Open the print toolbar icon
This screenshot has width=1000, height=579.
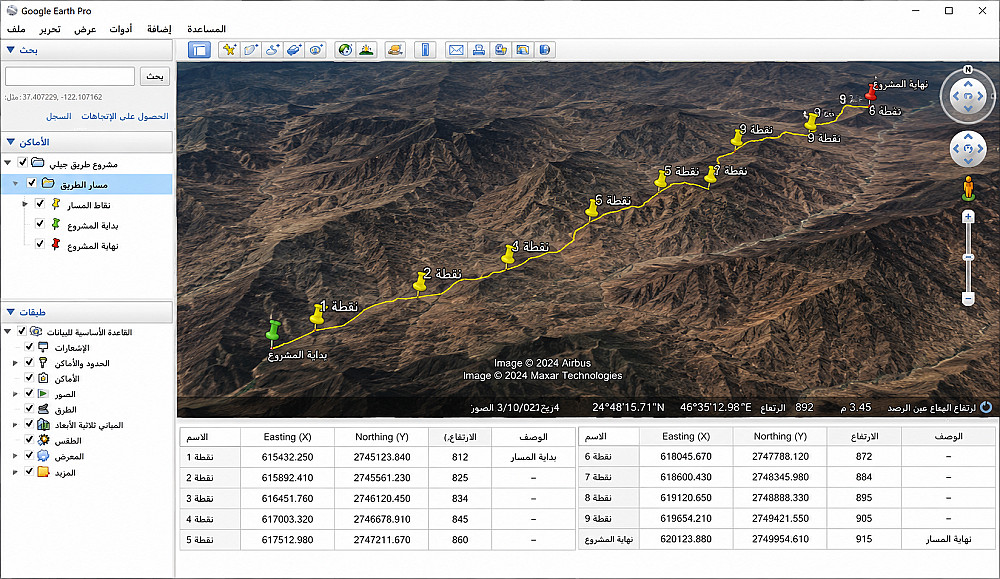pyautogui.click(x=478, y=50)
